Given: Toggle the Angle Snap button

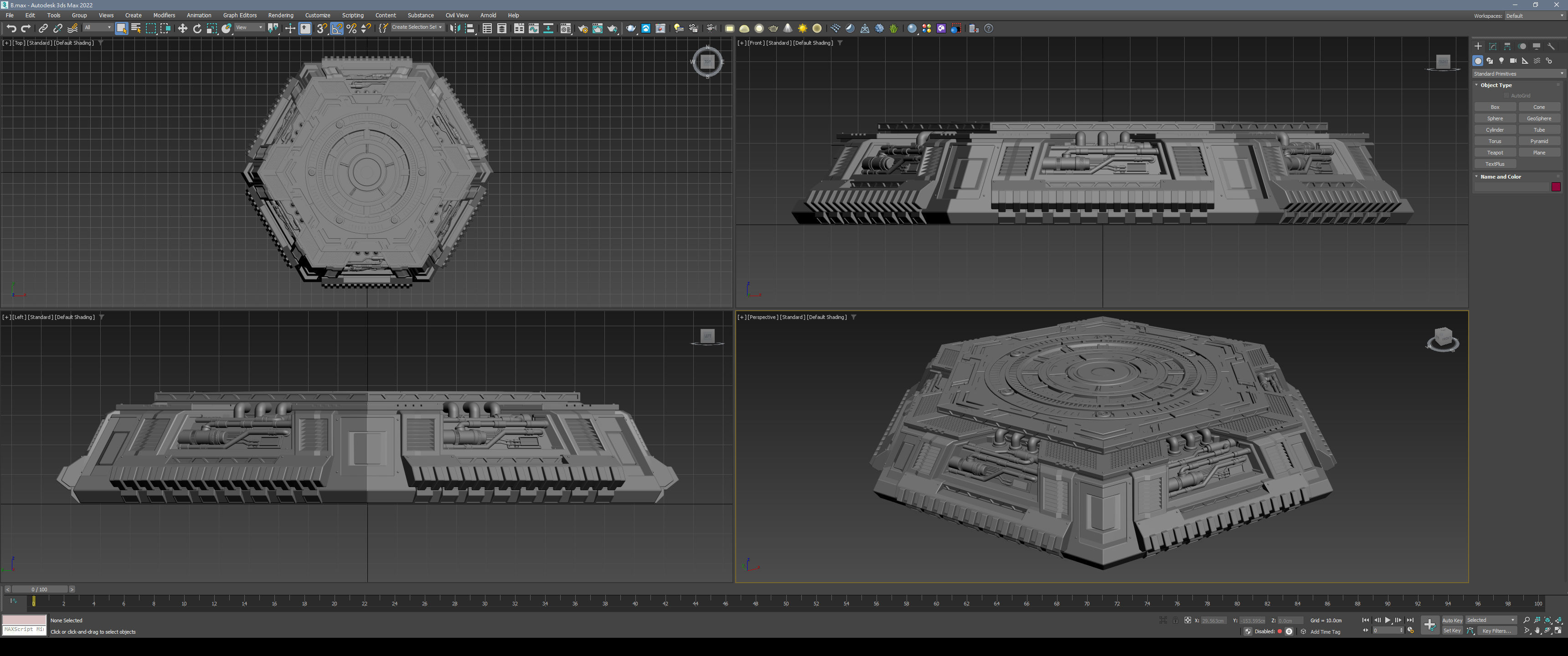Looking at the screenshot, I should point(336,29).
